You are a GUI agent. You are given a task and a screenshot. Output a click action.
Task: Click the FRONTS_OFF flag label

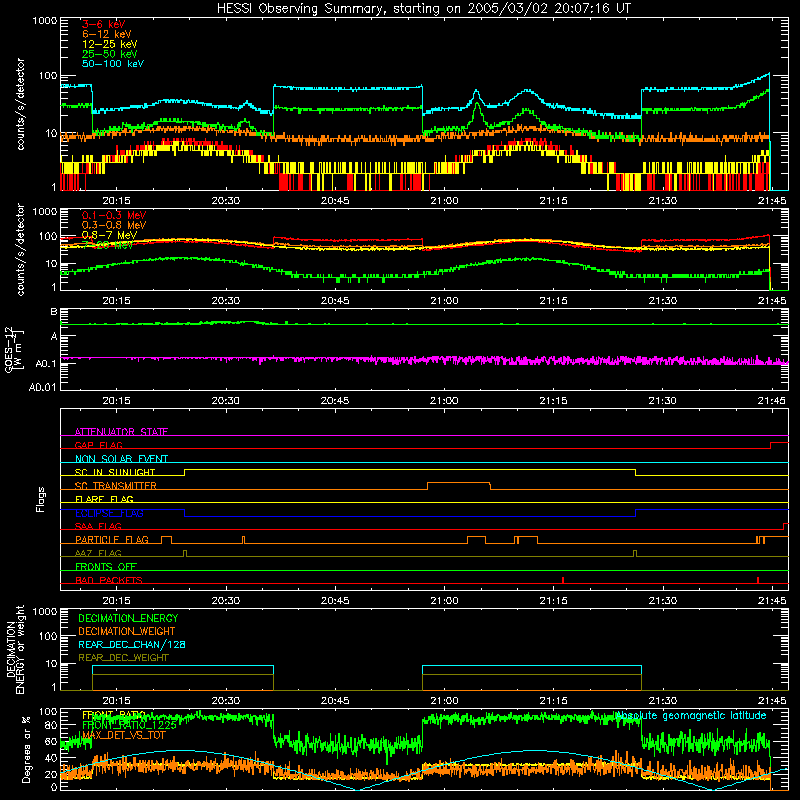coord(106,566)
